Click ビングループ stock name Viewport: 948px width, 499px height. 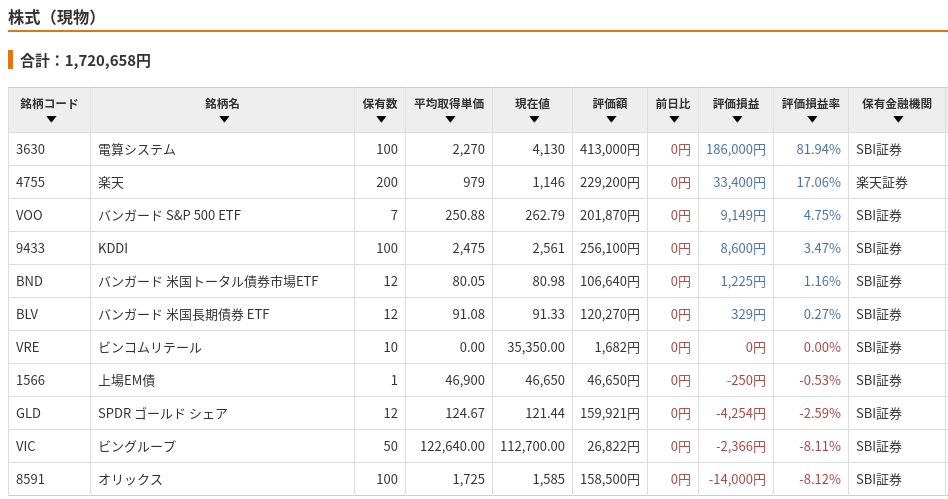[x=137, y=446]
